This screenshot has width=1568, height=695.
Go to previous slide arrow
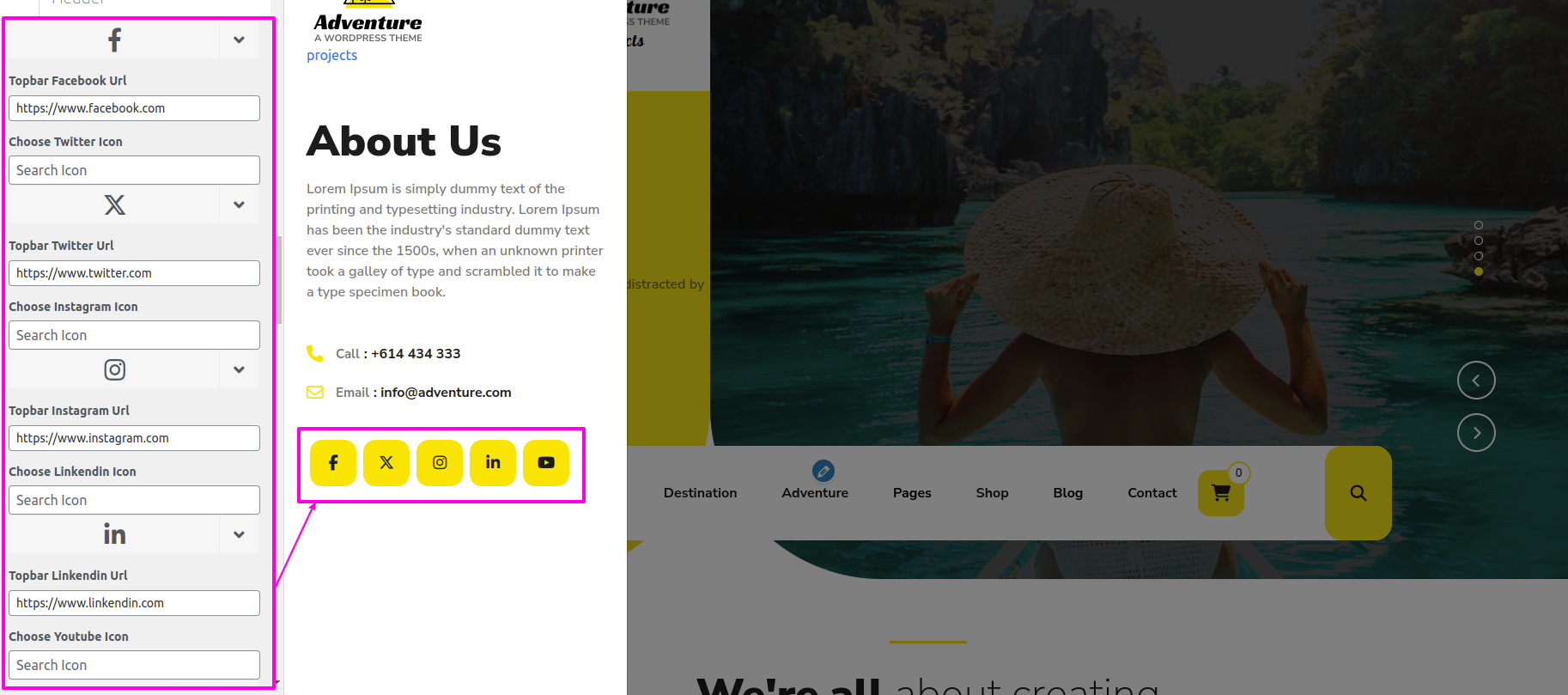pos(1476,381)
